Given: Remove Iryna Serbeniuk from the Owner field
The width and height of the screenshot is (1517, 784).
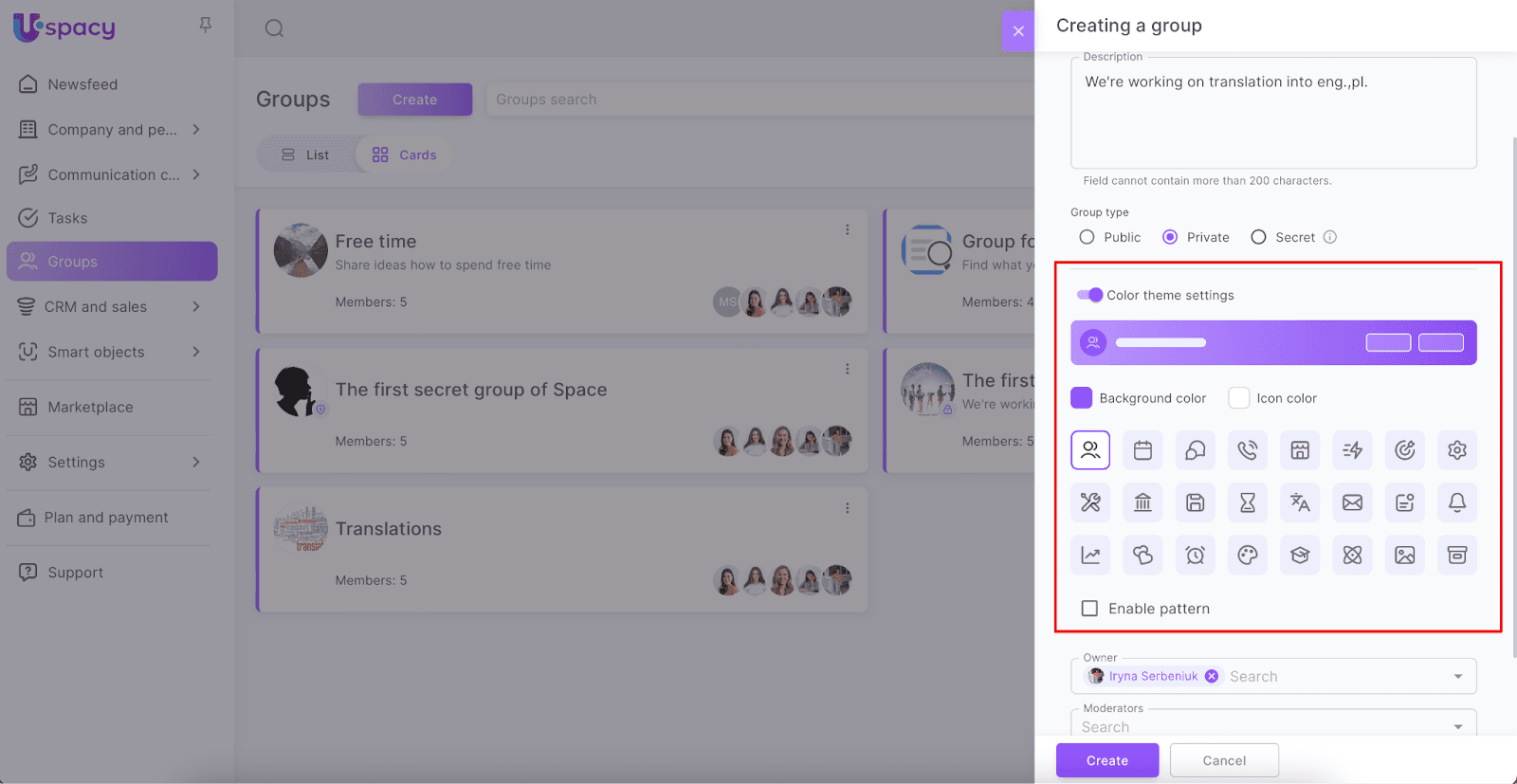Looking at the screenshot, I should tap(1212, 676).
